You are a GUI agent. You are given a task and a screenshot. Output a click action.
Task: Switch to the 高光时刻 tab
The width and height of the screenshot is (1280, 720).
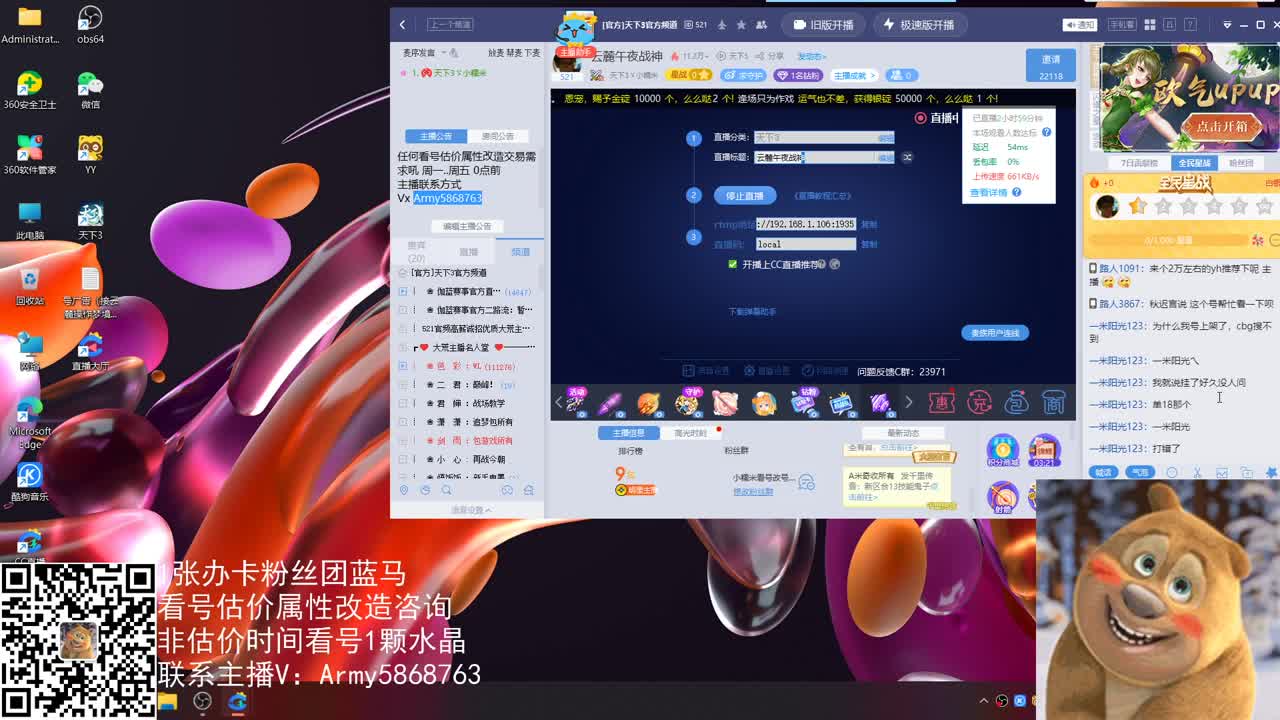coord(690,433)
